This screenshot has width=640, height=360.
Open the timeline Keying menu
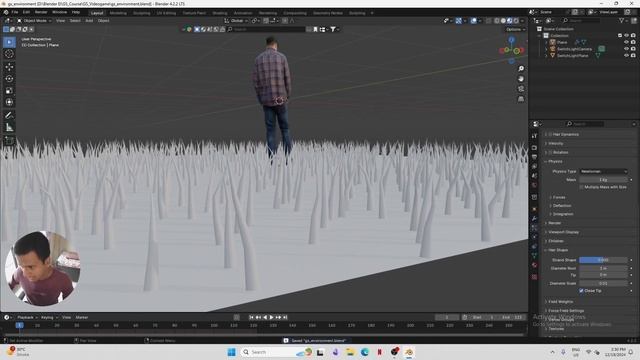coord(49,317)
